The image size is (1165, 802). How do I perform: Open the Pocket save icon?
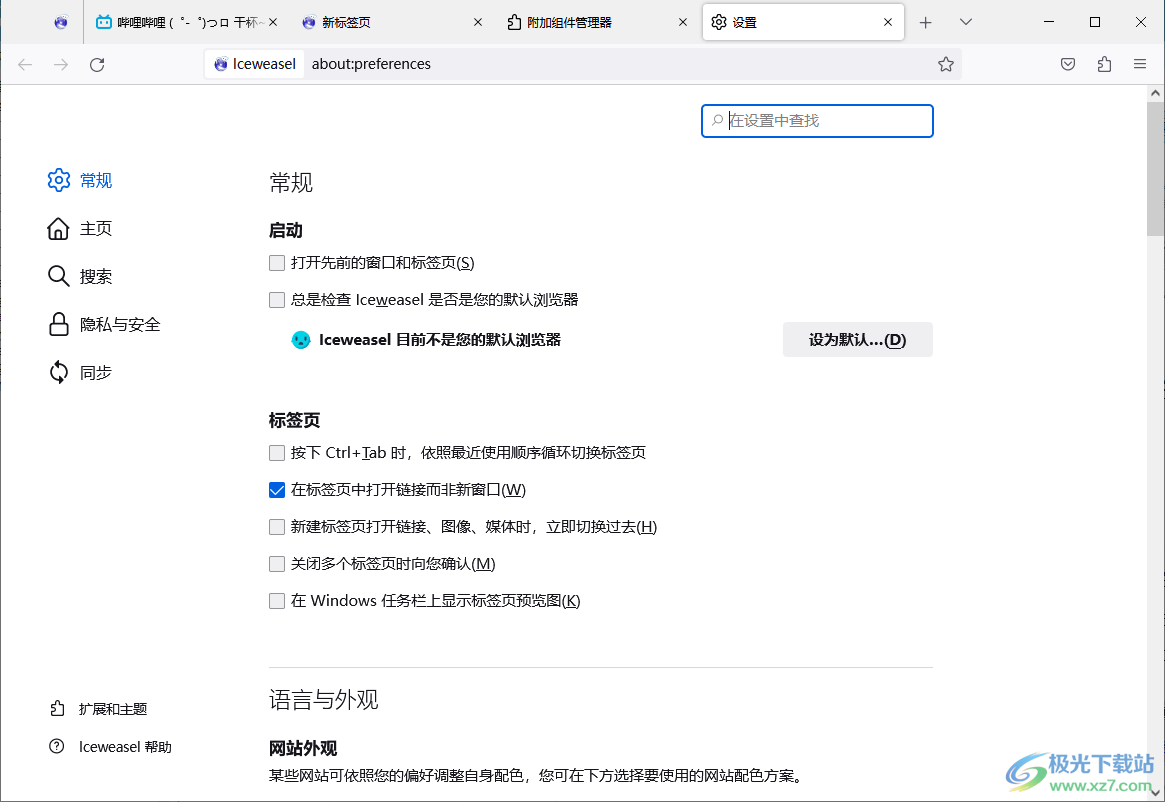click(1068, 64)
